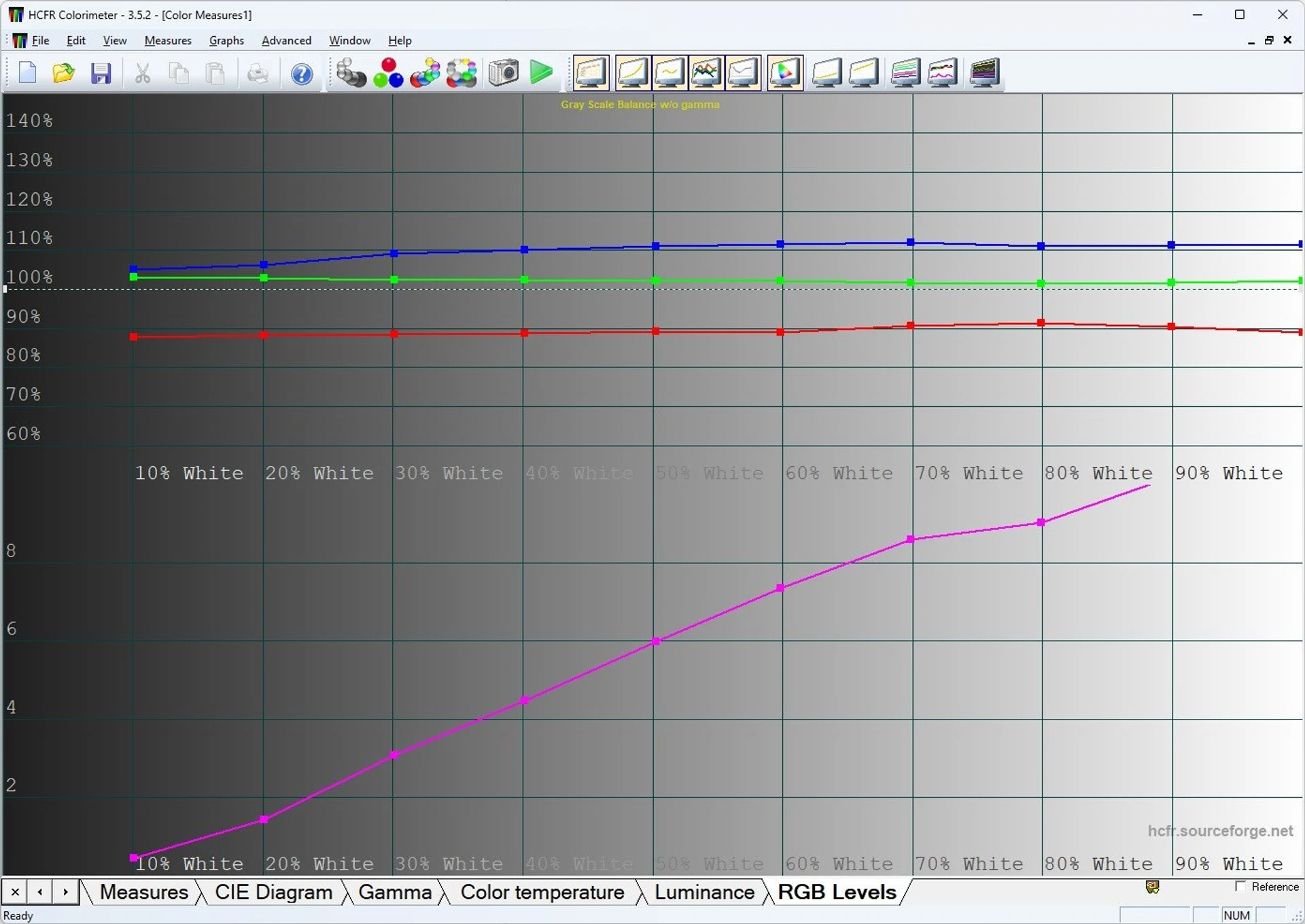Switch to the Color temperature tab

pos(542,892)
